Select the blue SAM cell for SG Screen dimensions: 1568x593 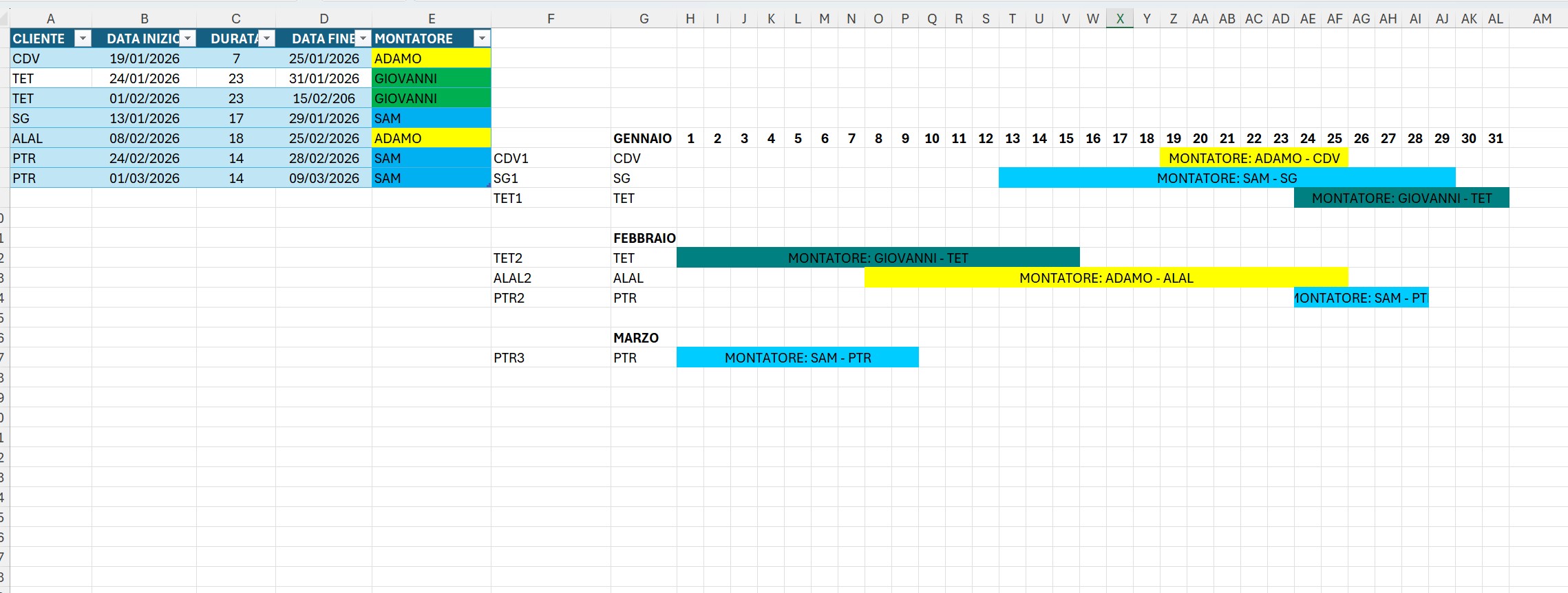432,118
